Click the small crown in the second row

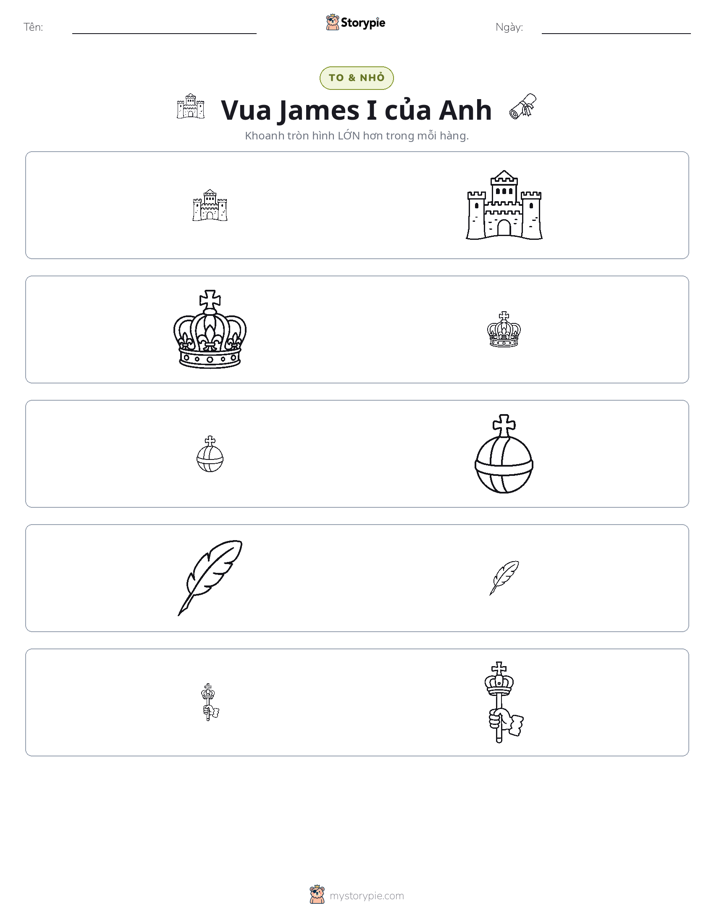pos(504,329)
